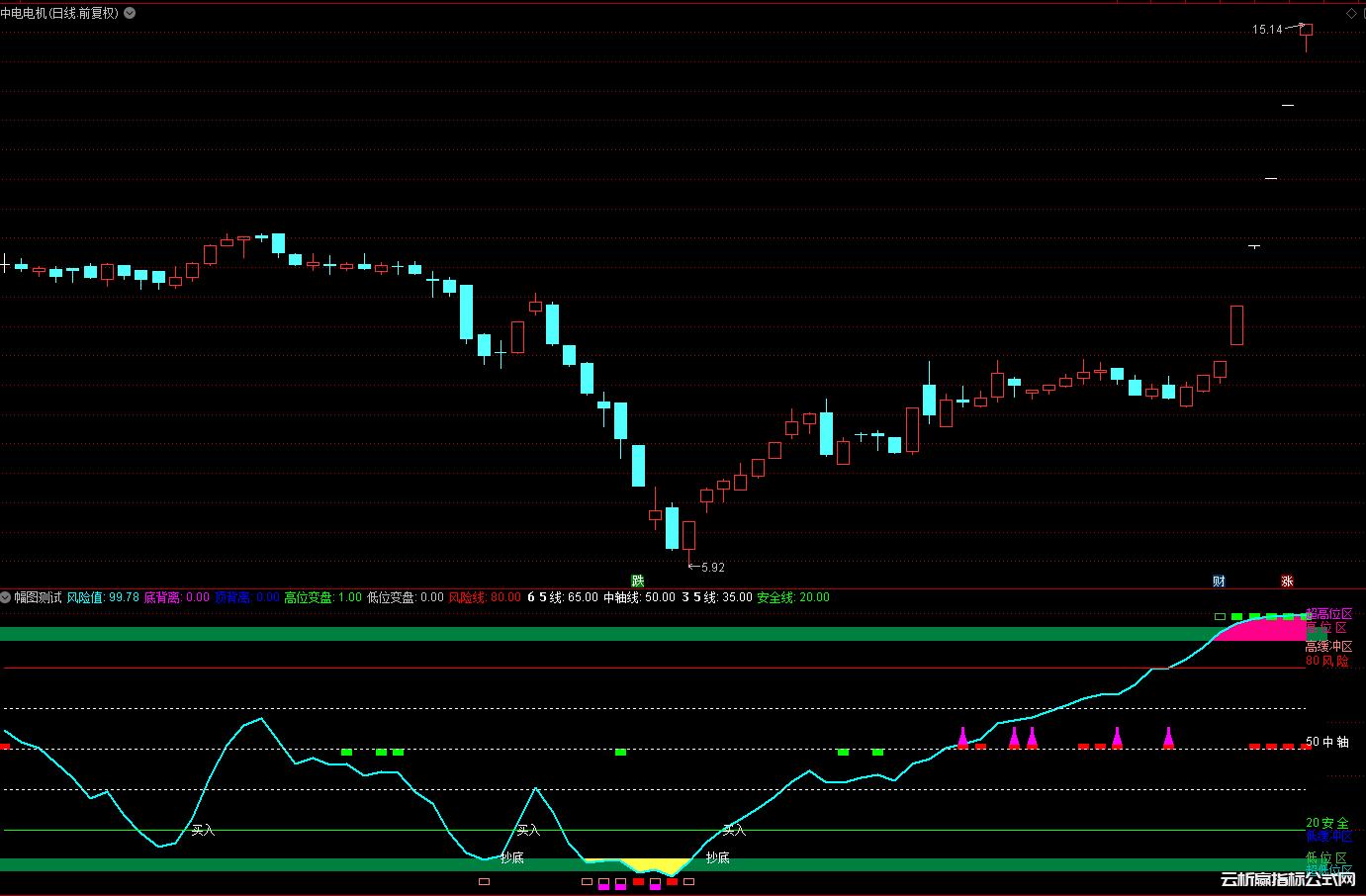Viewport: 1366px width, 896px height.
Task: Click the green 跌 event marker
Action: point(638,581)
